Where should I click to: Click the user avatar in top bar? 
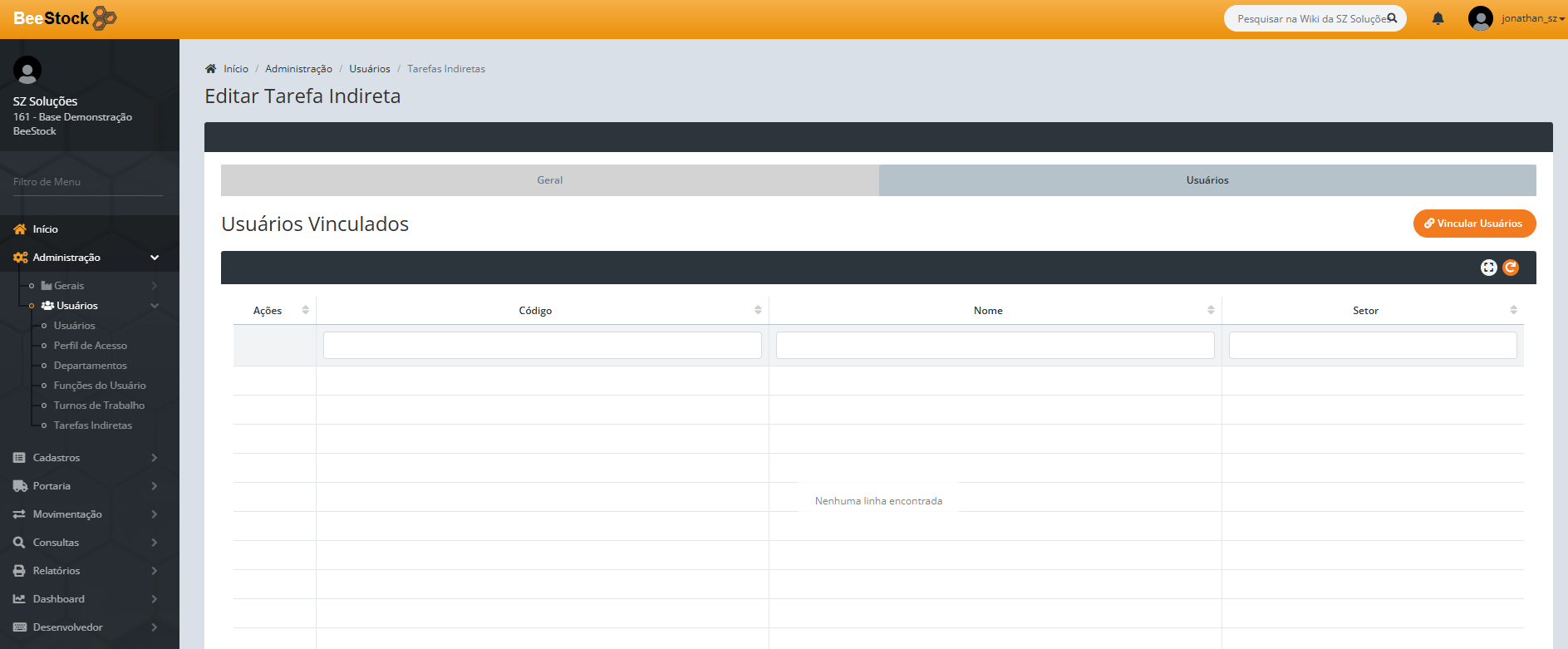[x=1480, y=18]
